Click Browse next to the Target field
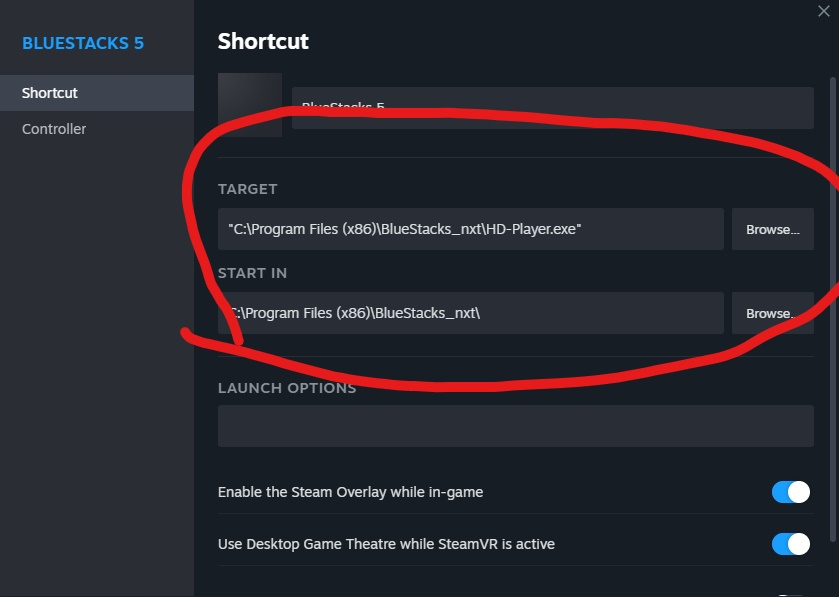839x597 pixels. [772, 229]
